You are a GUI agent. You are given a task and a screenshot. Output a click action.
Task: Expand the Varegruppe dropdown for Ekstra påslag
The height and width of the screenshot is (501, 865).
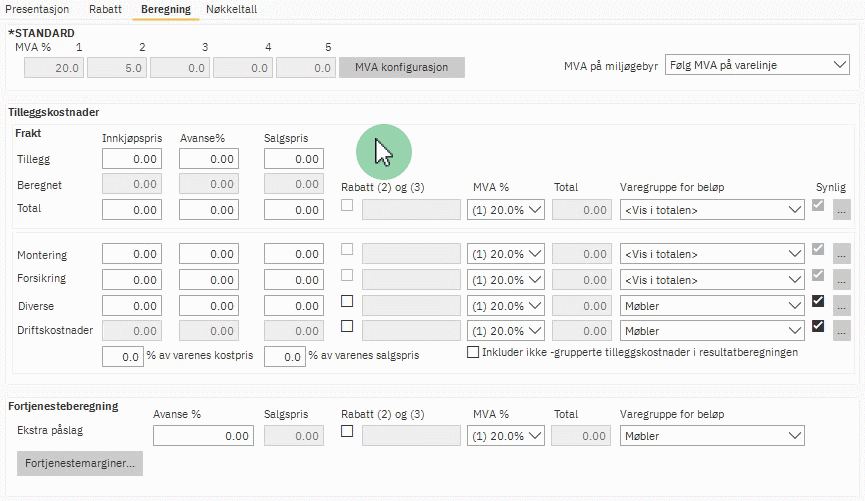click(x=712, y=436)
